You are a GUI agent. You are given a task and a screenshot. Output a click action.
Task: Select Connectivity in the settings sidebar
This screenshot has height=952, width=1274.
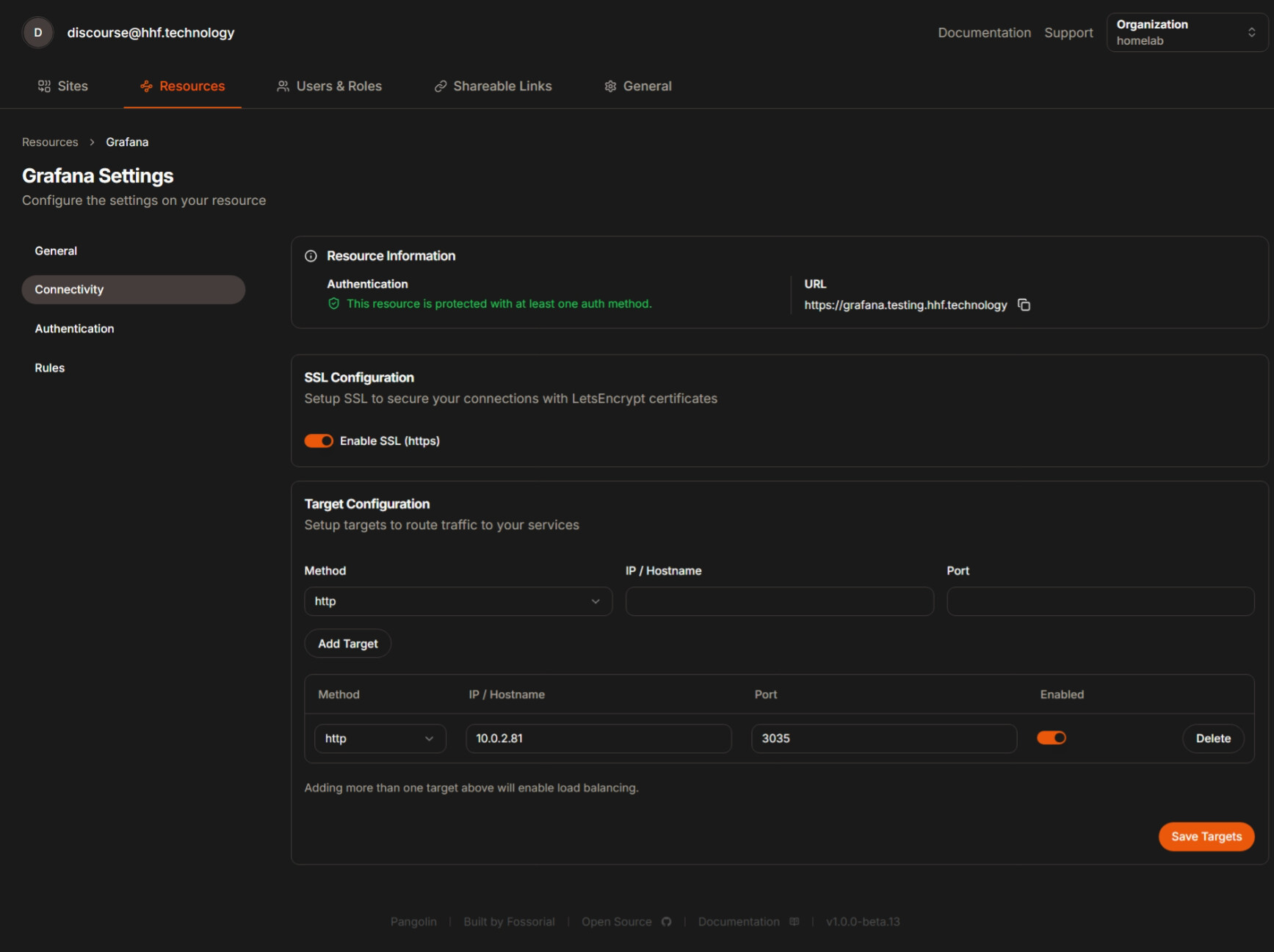click(134, 290)
